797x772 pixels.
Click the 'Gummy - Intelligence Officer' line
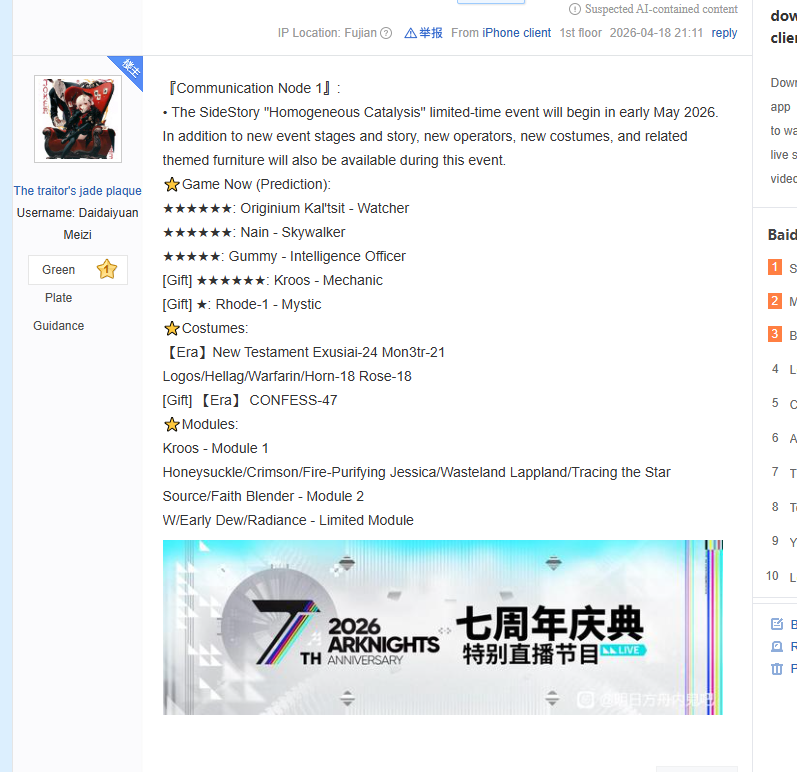point(284,256)
